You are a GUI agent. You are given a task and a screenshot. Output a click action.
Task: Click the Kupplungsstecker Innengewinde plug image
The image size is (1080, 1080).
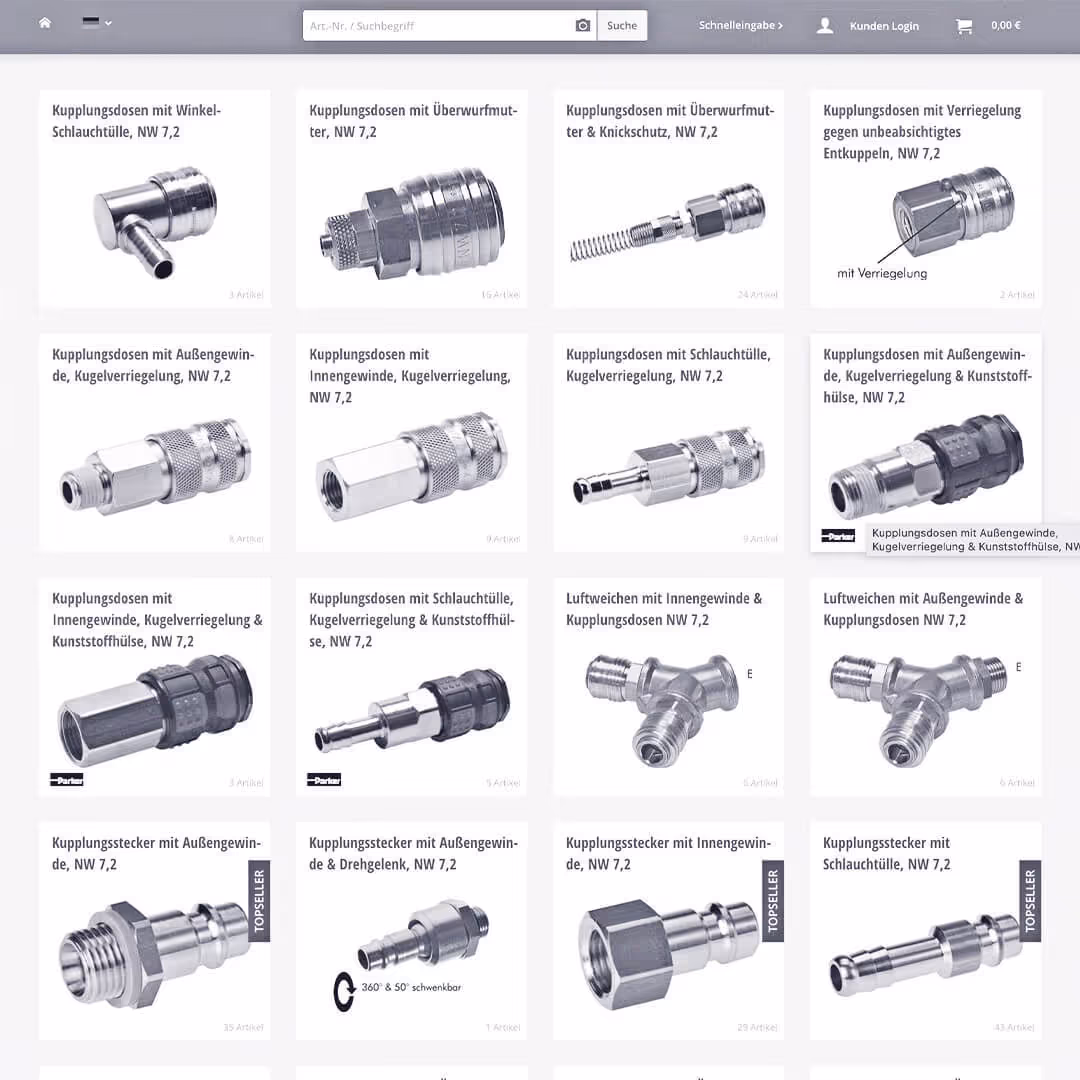[x=668, y=954]
